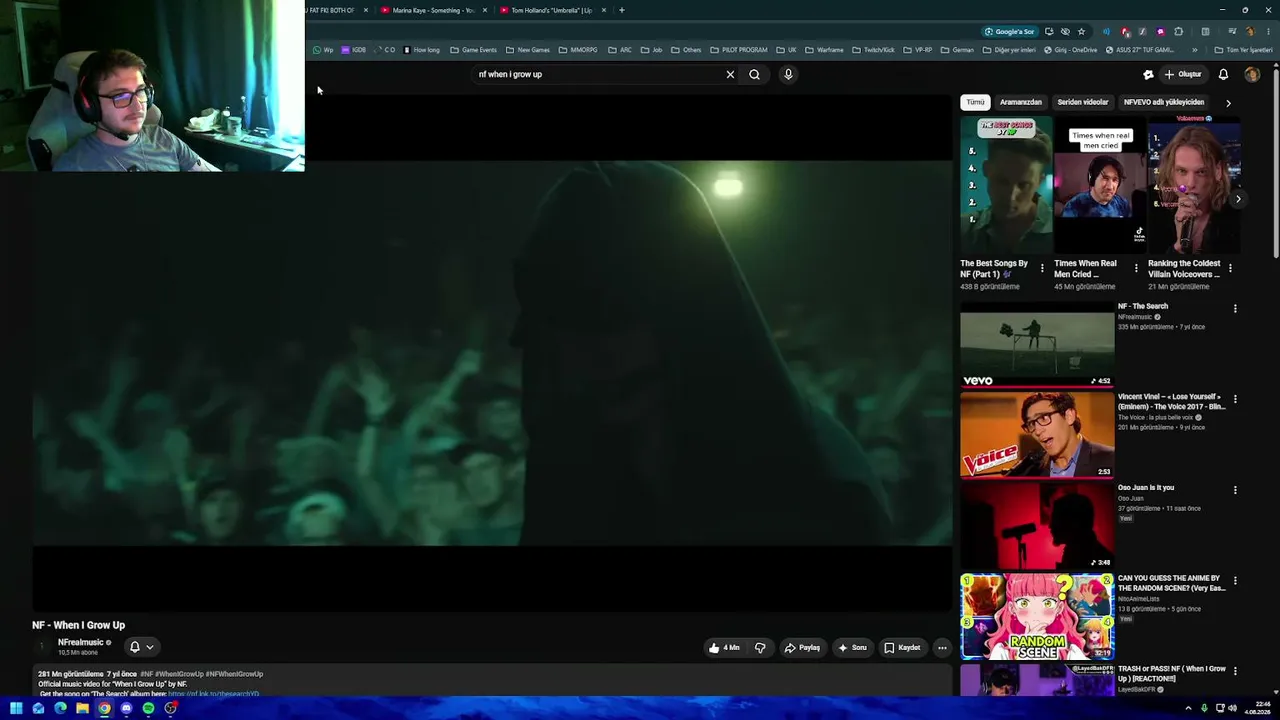Image resolution: width=1280 pixels, height=720 pixels.
Task: Start voice search with the microphone
Action: point(788,74)
